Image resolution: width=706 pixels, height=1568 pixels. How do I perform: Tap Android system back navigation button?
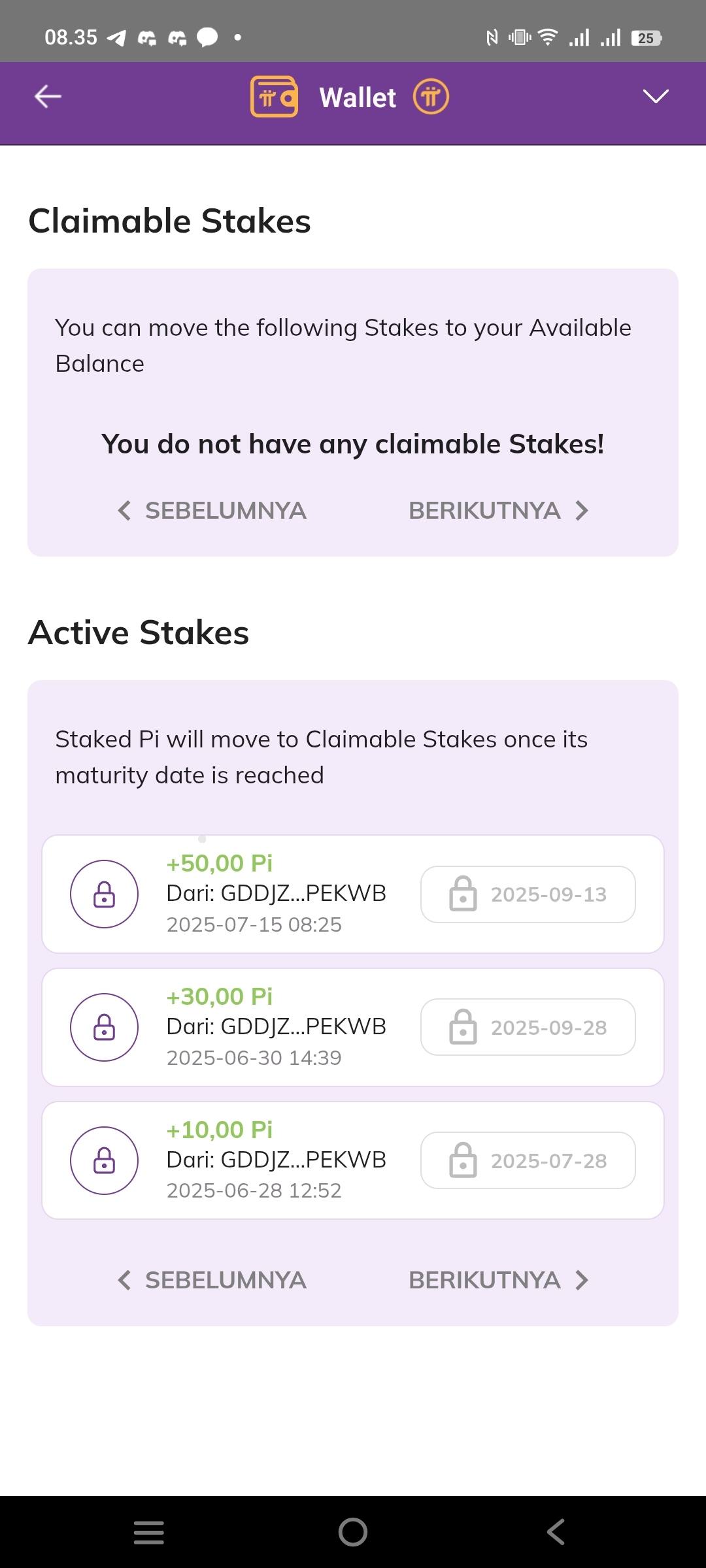(x=556, y=1532)
